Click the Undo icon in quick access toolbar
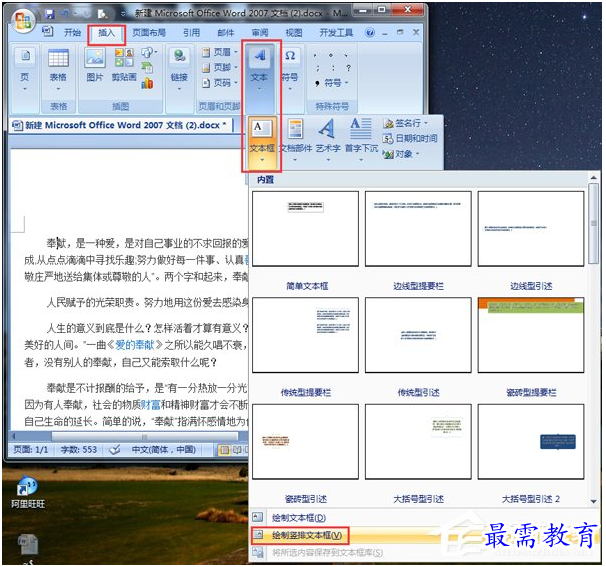The width and height of the screenshot is (606, 567). [65, 14]
